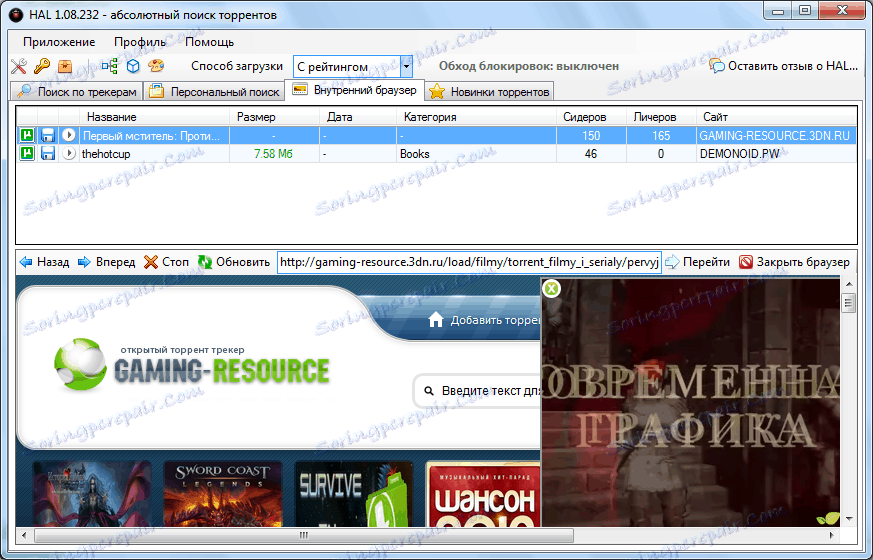Click play arrow icon in thehotcup row
The width and height of the screenshot is (873, 560).
point(68,153)
